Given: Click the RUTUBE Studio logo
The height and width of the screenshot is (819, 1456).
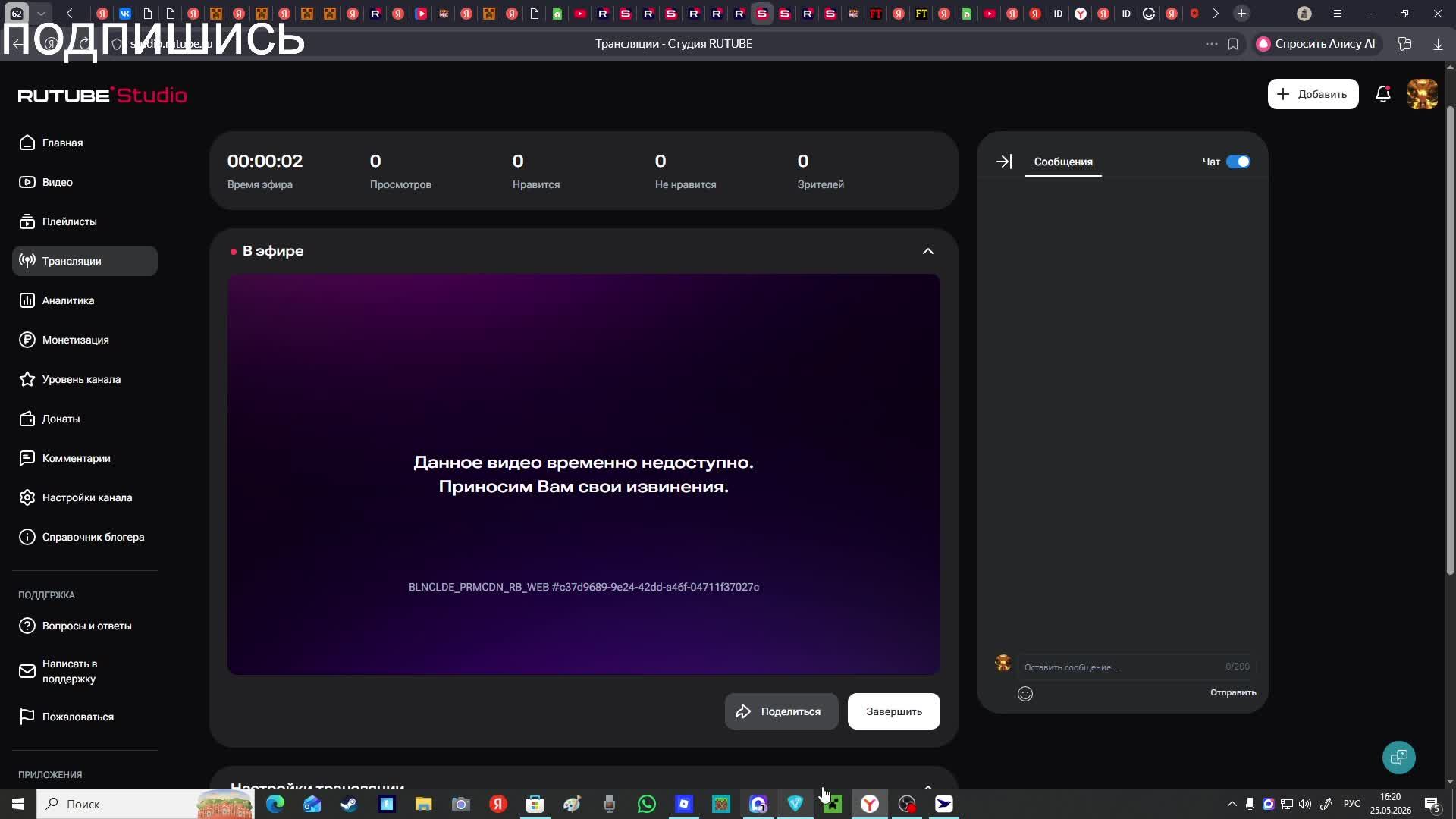Looking at the screenshot, I should [102, 95].
